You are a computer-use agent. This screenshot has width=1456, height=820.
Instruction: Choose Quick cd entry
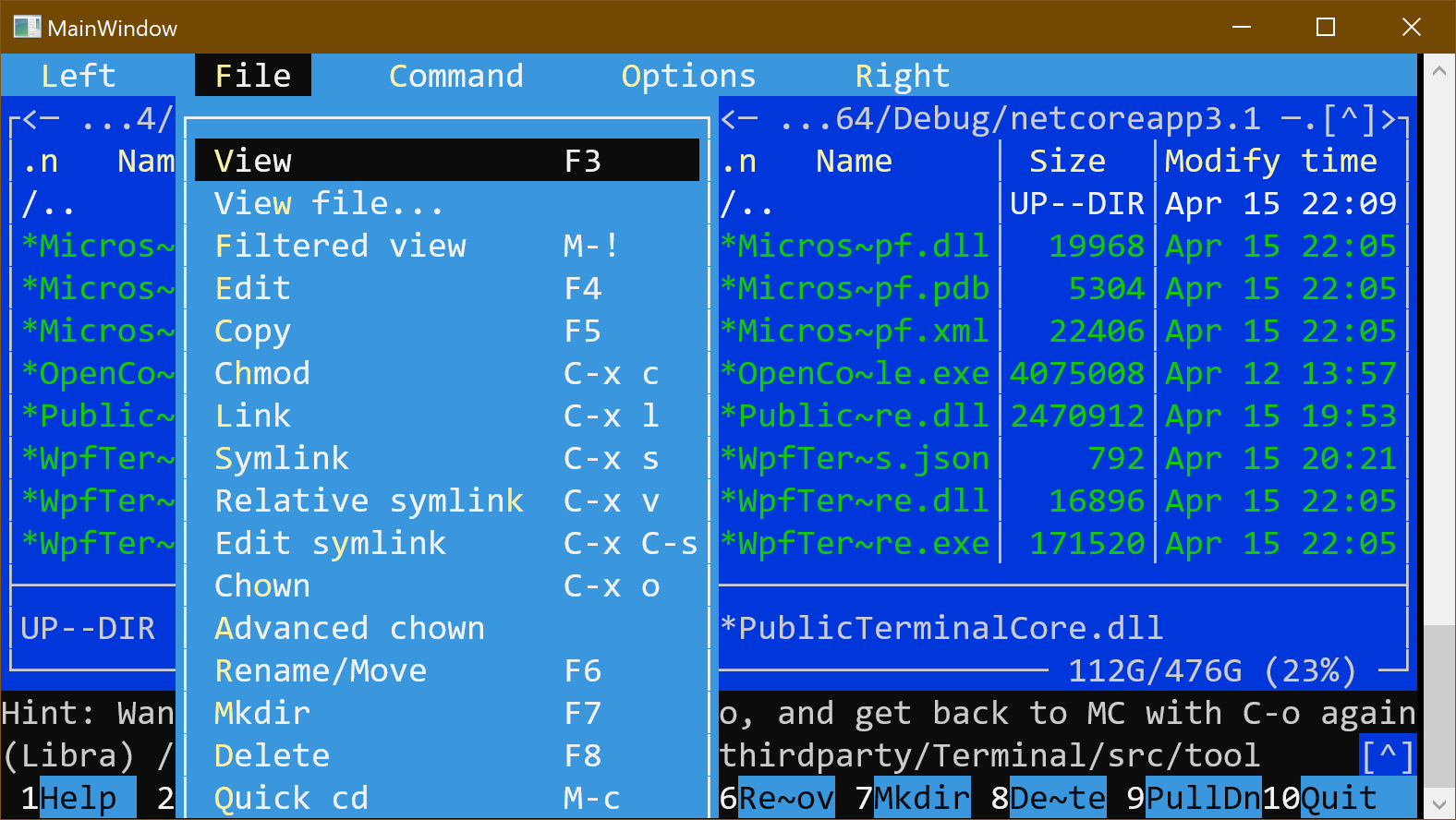(x=447, y=797)
